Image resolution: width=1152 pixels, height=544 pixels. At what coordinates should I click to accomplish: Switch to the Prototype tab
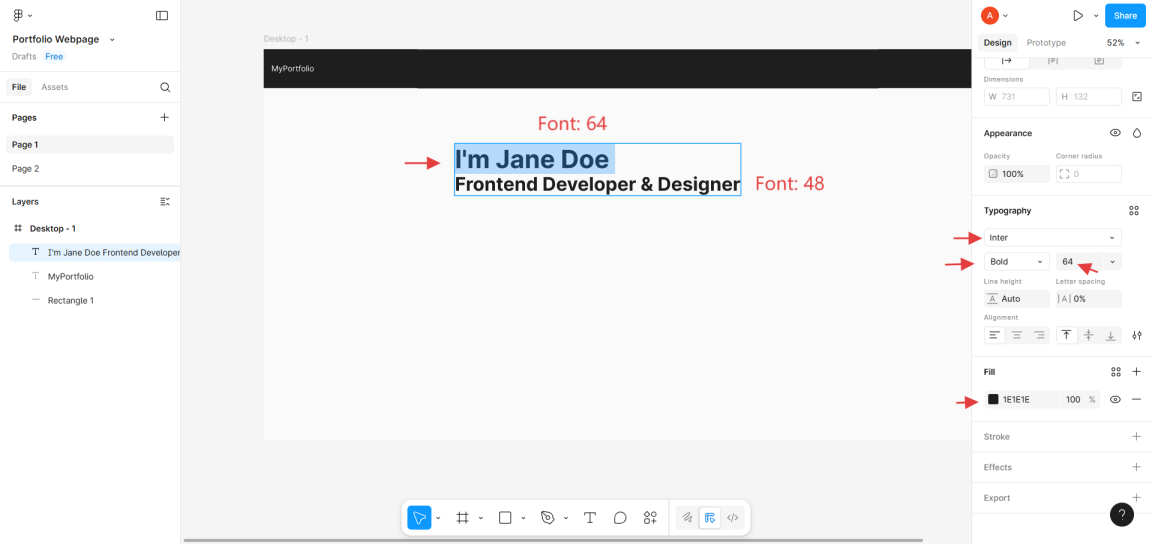[1046, 43]
